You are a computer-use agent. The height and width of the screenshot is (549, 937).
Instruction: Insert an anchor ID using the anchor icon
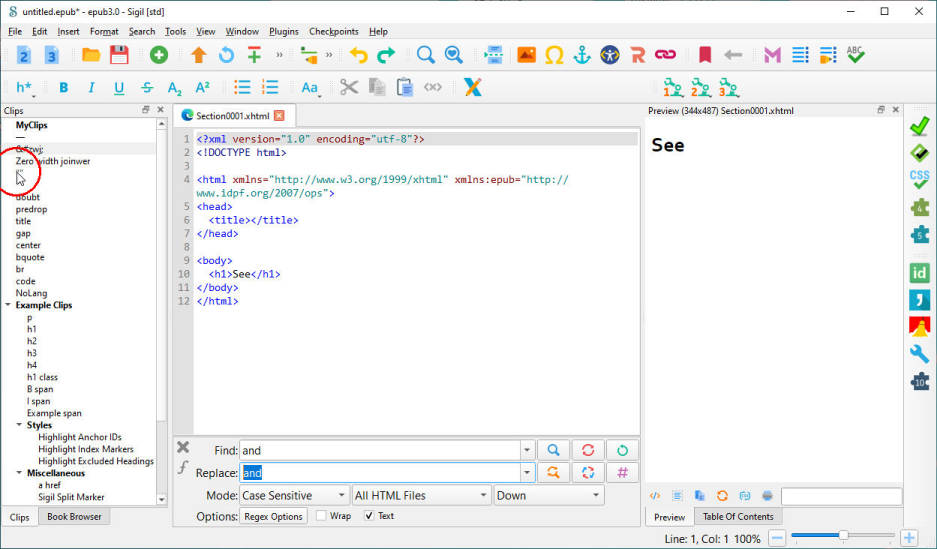(x=581, y=55)
